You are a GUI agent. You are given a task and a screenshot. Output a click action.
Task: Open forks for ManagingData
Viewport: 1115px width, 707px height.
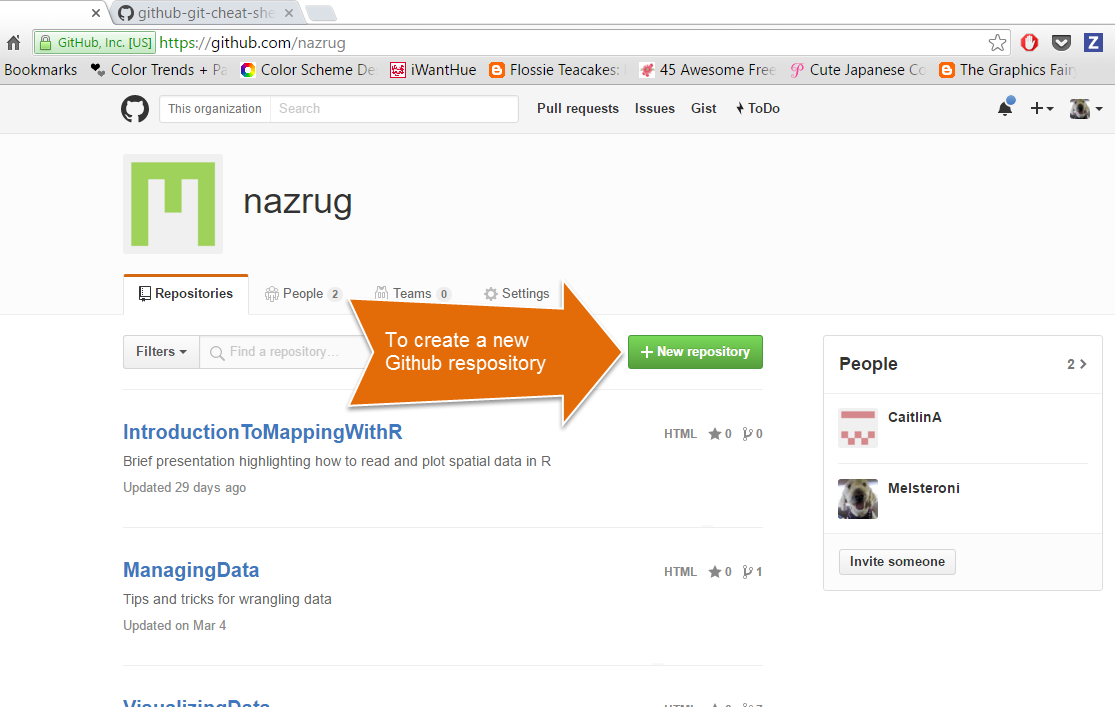(x=752, y=572)
